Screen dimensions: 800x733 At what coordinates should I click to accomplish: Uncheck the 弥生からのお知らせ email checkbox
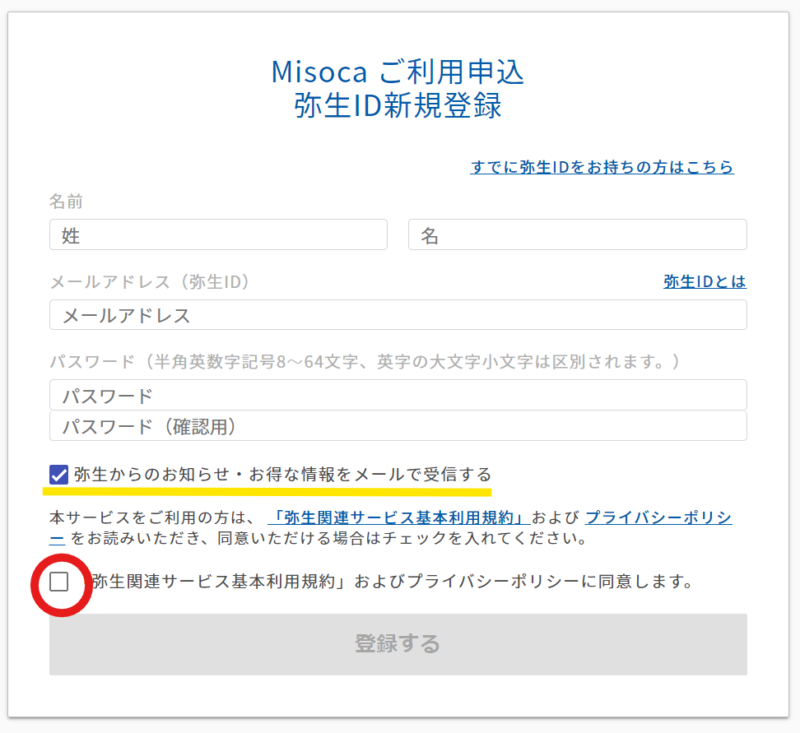pyautogui.click(x=59, y=474)
